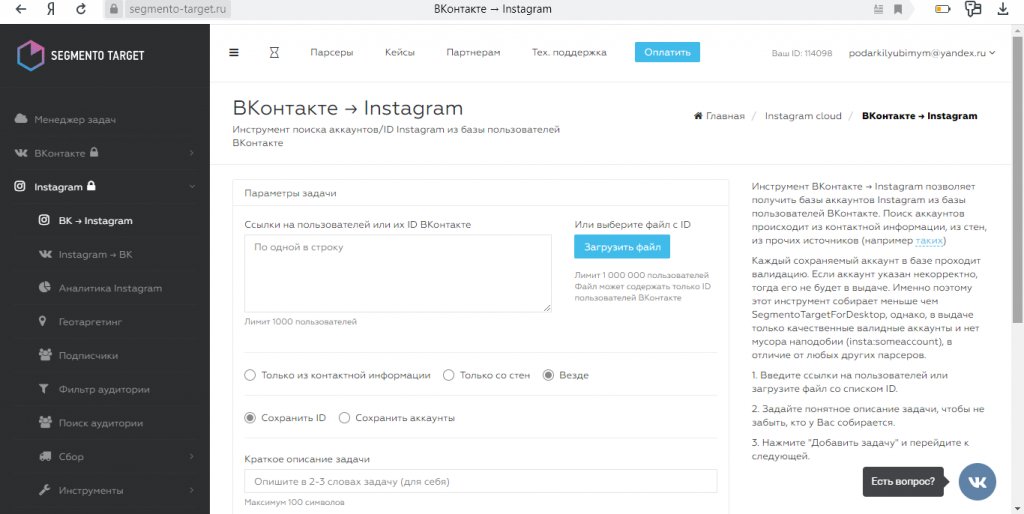Open Yandex home via the Я icon

(x=51, y=9)
